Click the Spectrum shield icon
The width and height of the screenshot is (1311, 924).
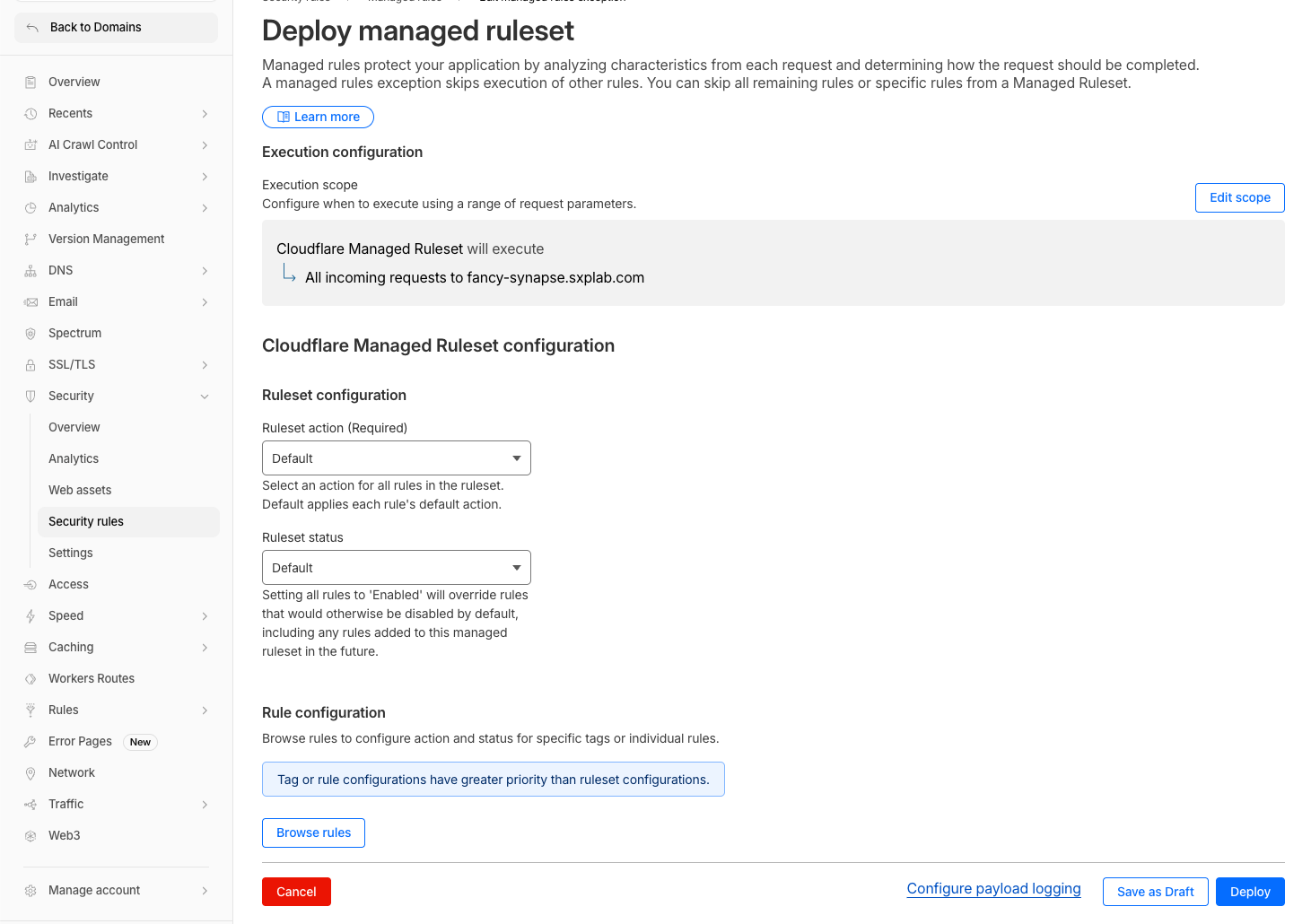(31, 333)
